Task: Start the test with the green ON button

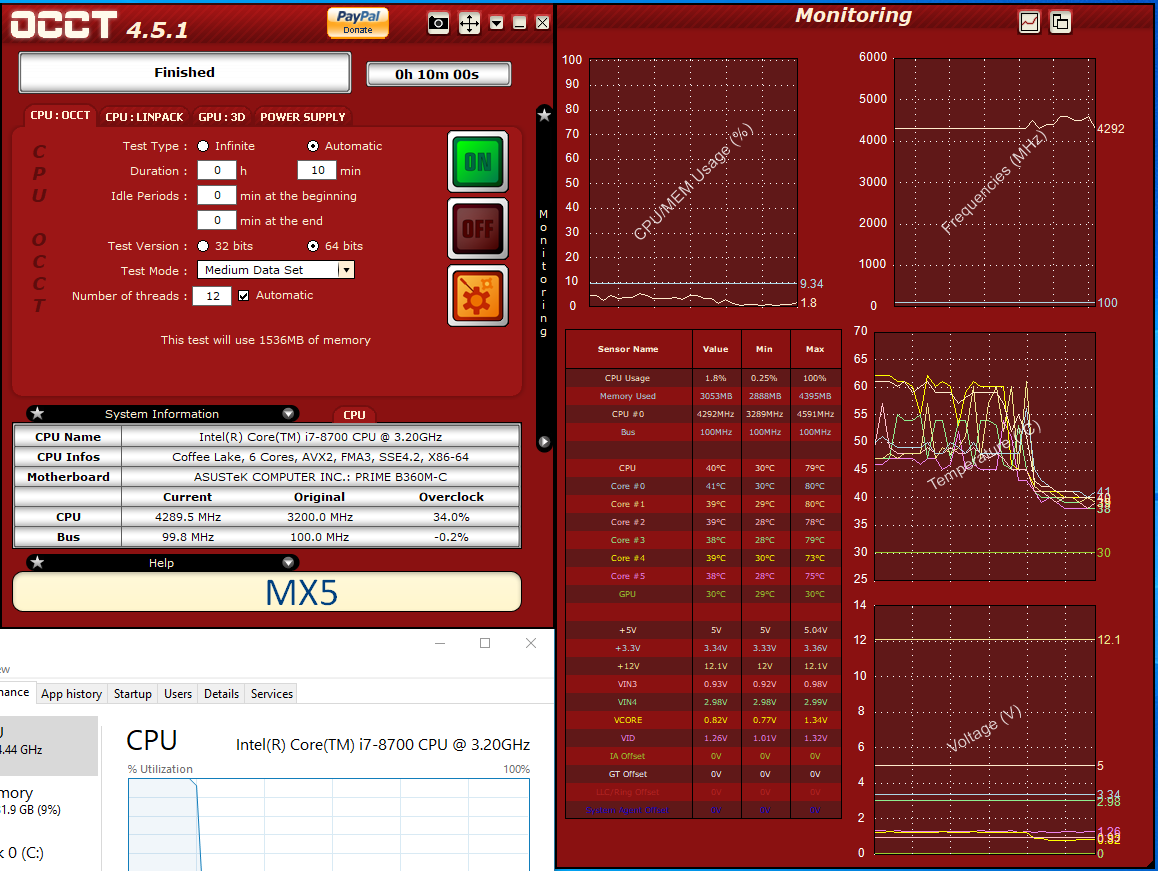Action: tap(478, 162)
